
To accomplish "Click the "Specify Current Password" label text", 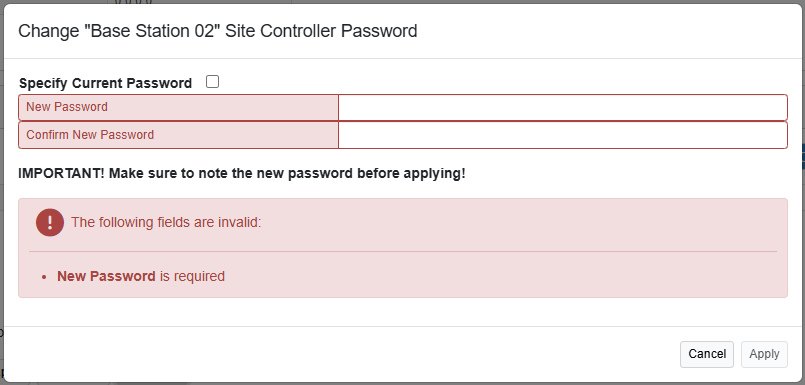I will tap(105, 83).
